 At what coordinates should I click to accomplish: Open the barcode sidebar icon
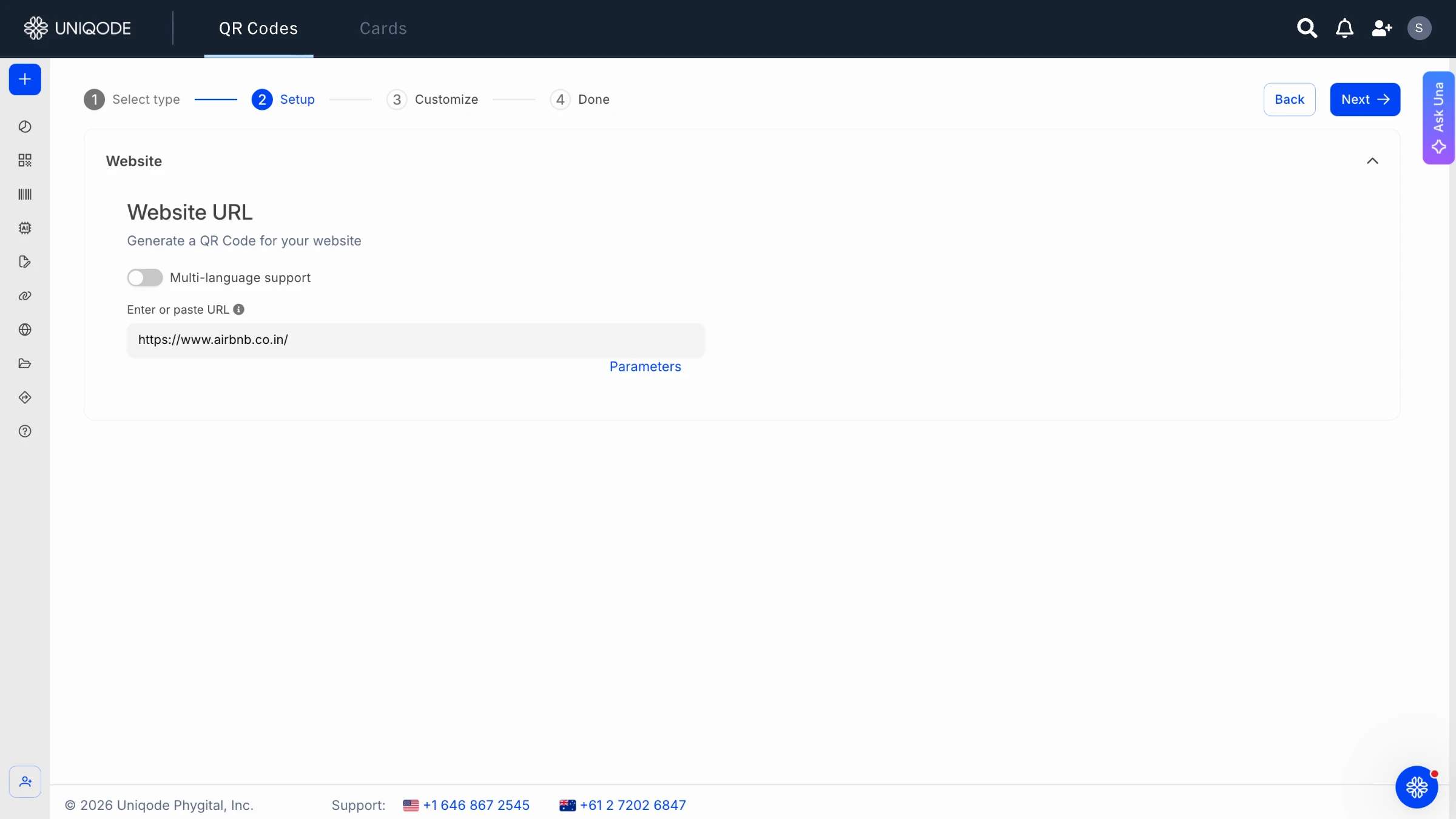click(25, 194)
